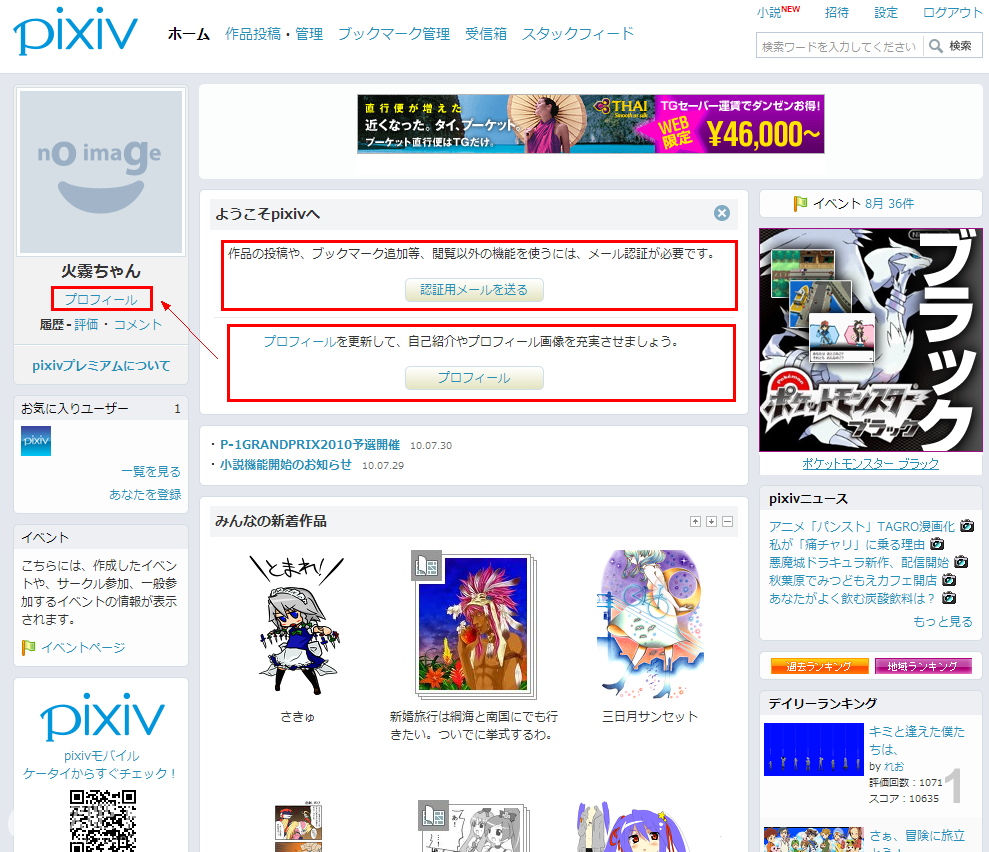Open アニメ「パンスト」TAGRO漫画化 news link

(862, 526)
